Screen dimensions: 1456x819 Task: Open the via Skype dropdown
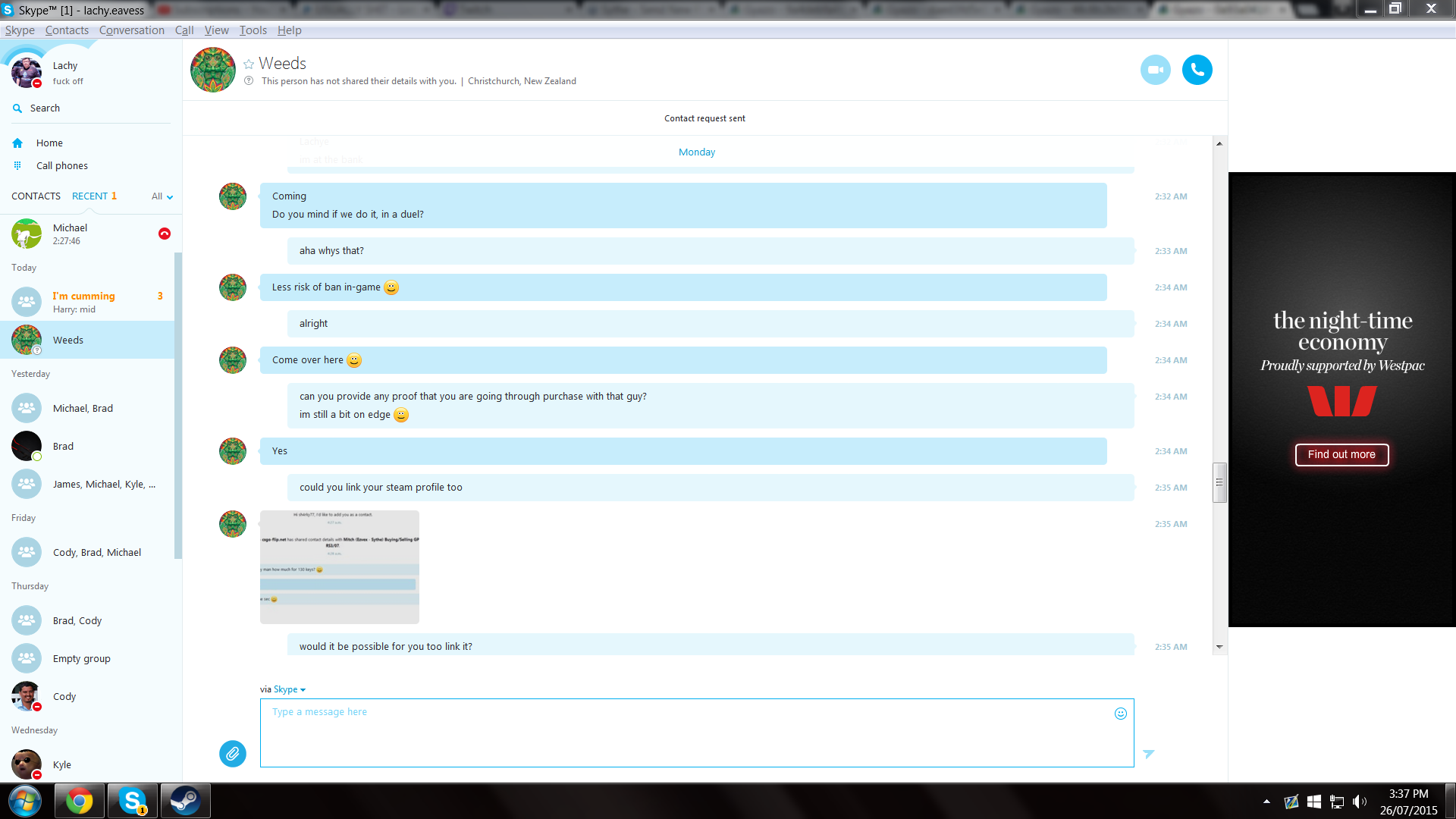[x=290, y=689]
